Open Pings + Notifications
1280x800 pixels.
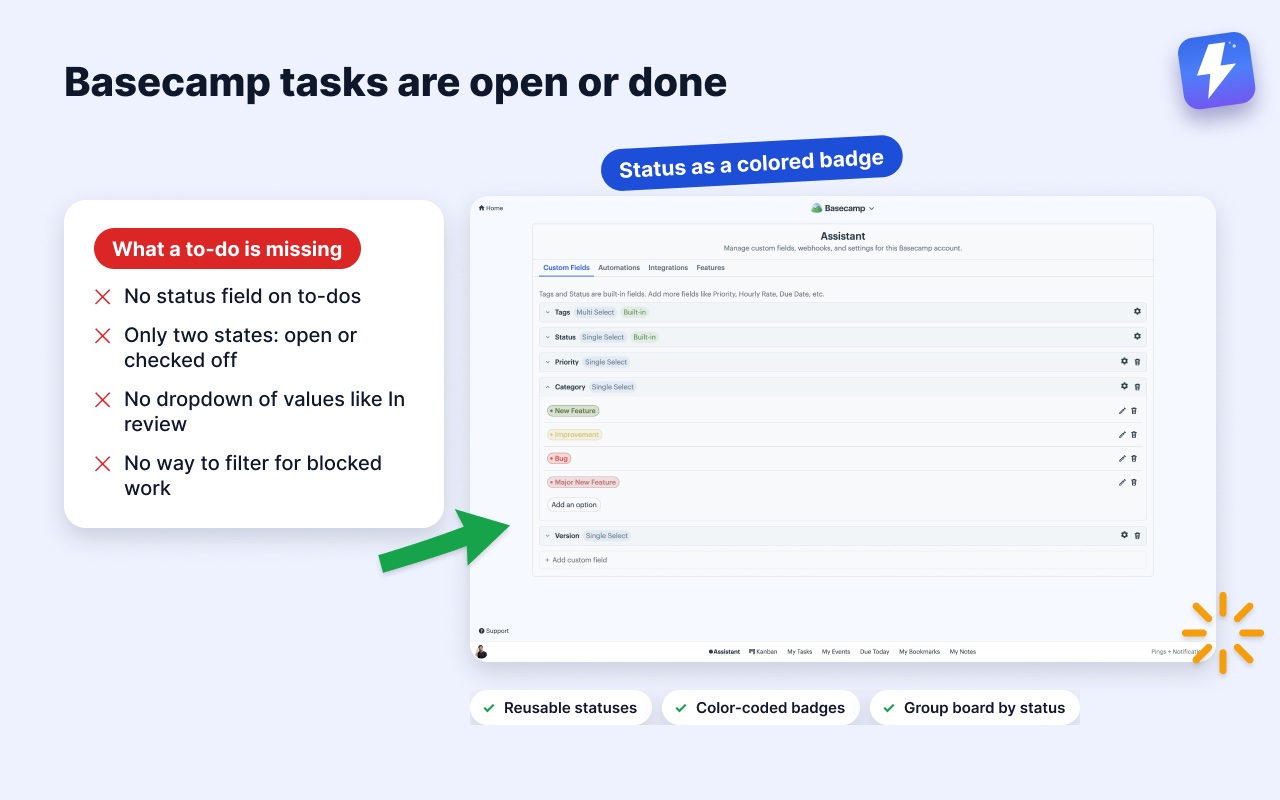point(1178,652)
